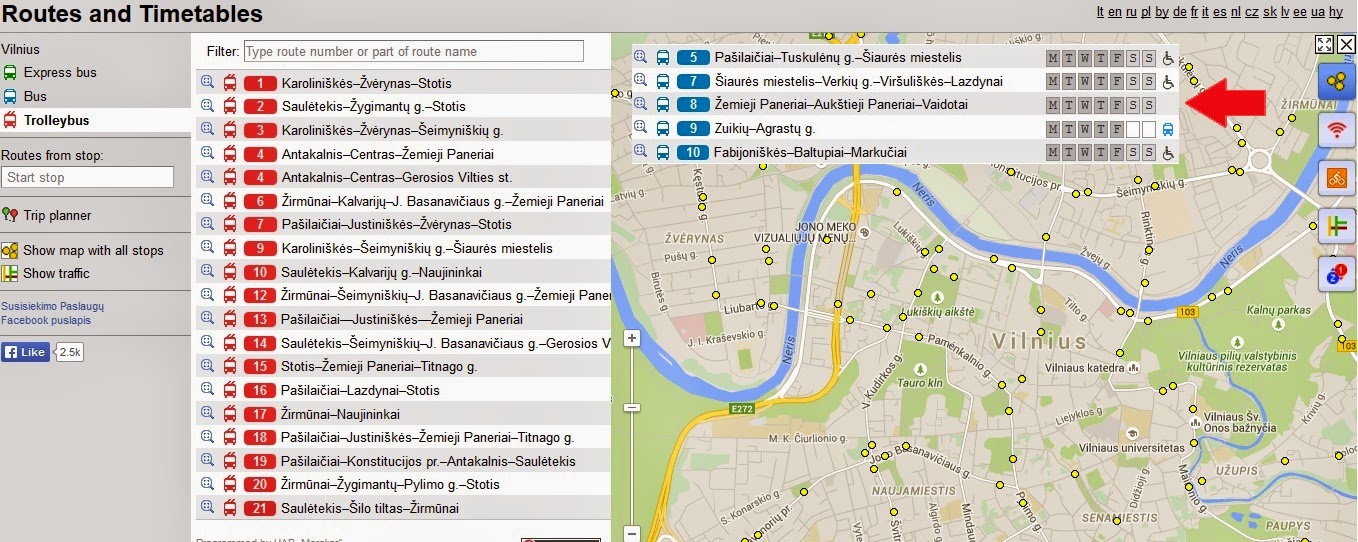Click the zoom slider handle on map
Screen dimensions: 1358x542
631,407
